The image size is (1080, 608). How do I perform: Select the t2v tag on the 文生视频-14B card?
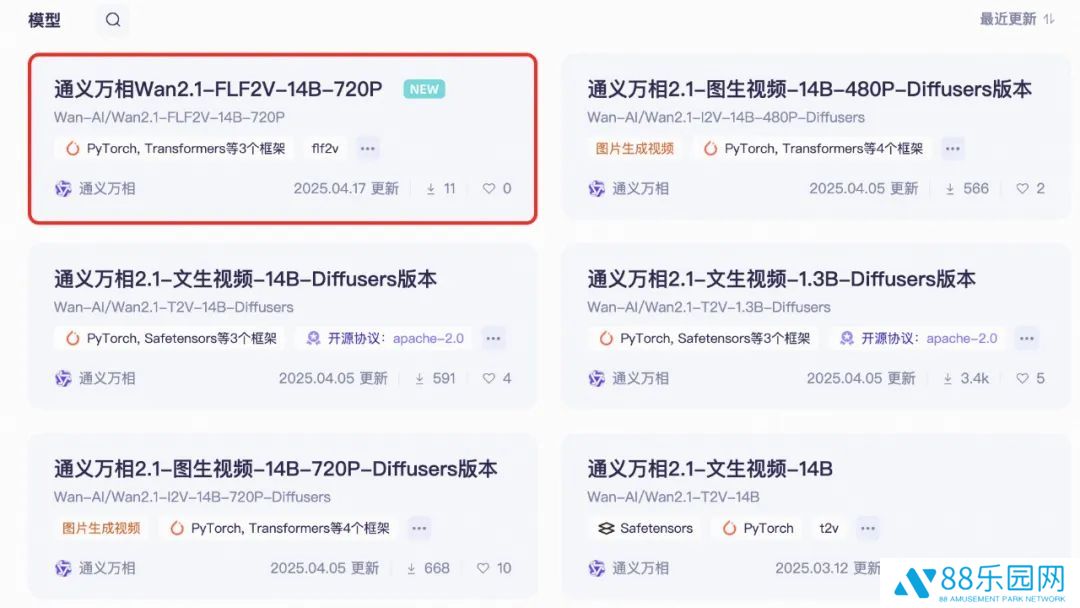click(x=829, y=528)
